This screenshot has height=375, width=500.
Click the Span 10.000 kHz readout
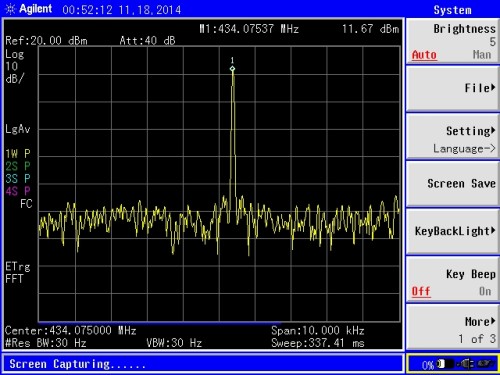point(318,330)
